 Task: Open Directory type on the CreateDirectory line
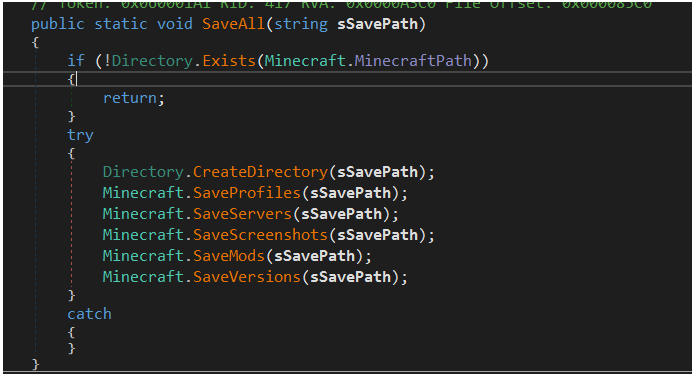[x=143, y=172]
